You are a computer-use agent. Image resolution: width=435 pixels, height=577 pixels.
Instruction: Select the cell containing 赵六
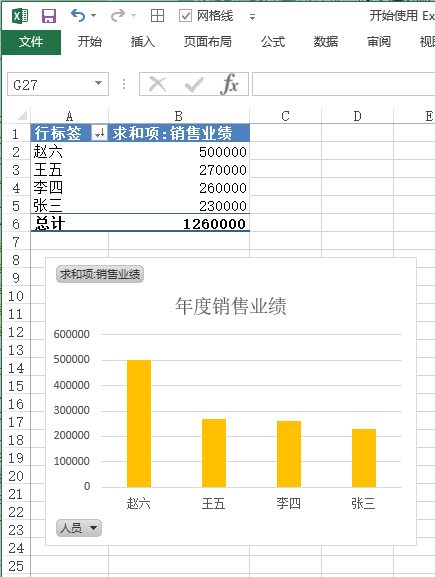click(70, 152)
